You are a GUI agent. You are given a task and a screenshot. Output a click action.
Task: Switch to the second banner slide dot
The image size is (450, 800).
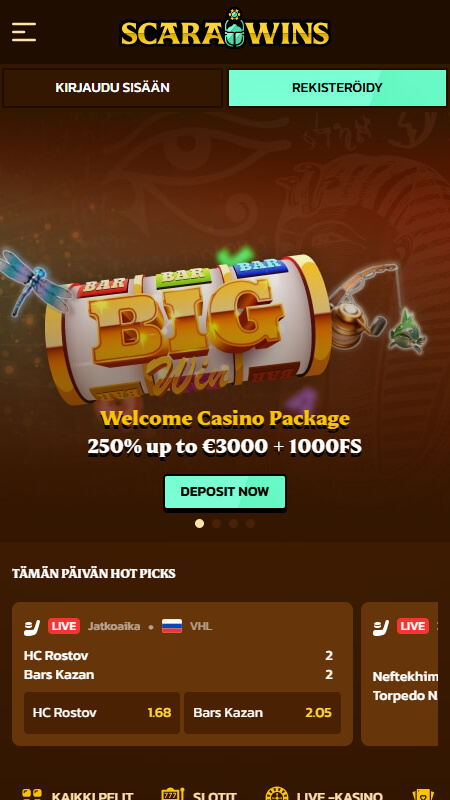click(x=216, y=523)
